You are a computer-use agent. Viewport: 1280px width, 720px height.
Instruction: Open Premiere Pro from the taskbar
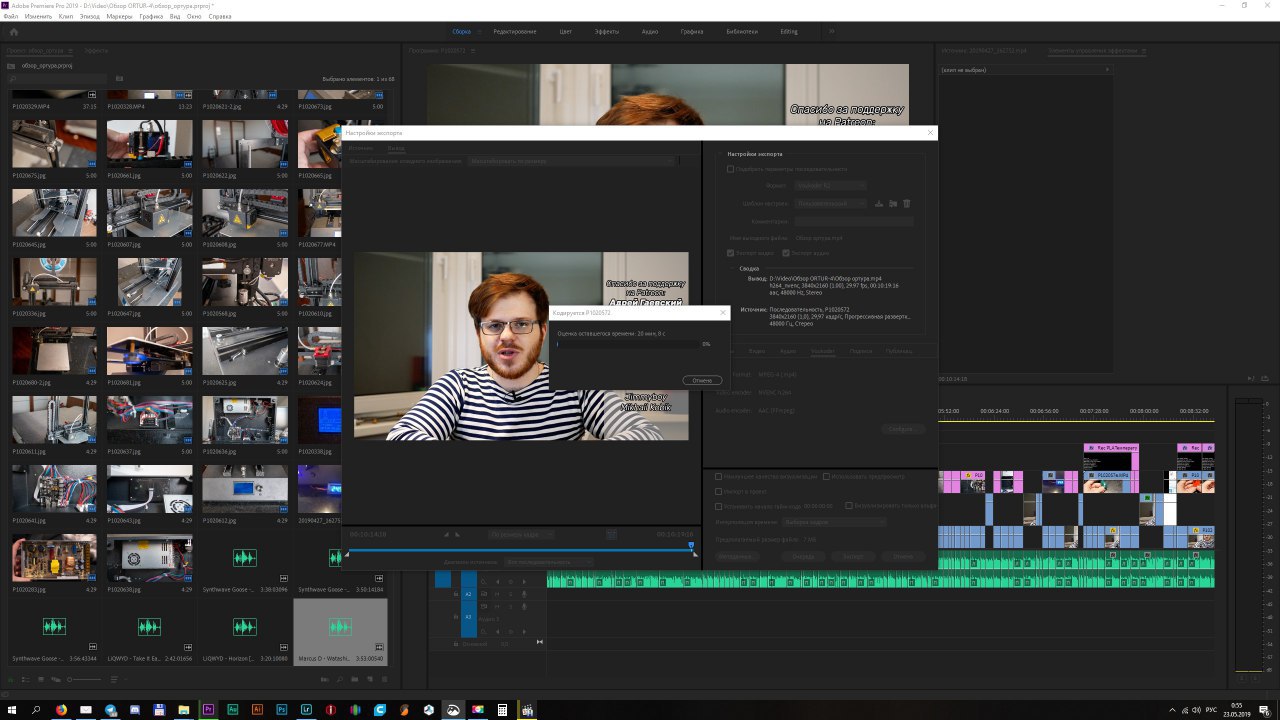click(x=208, y=709)
